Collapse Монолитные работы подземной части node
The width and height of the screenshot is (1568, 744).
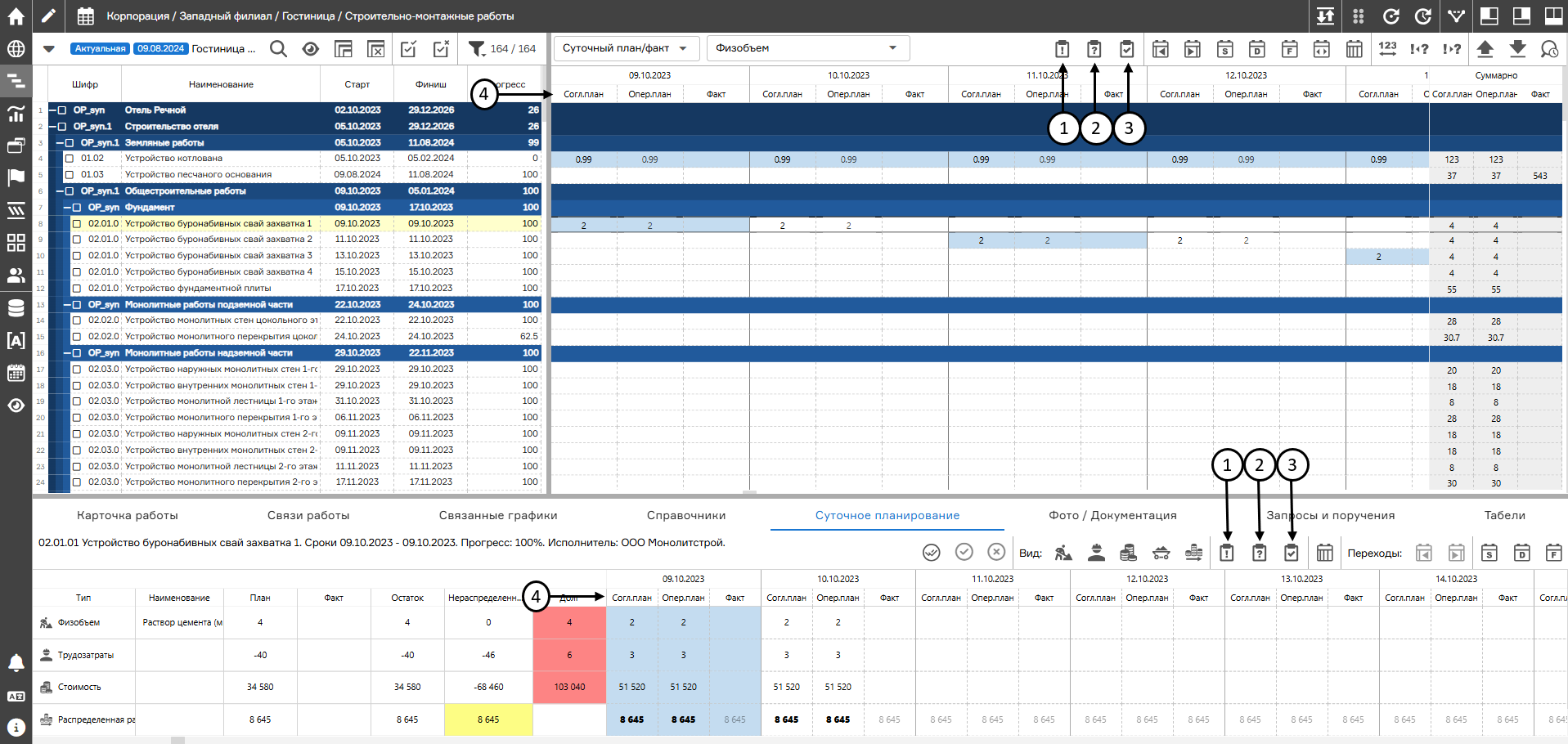(x=68, y=305)
